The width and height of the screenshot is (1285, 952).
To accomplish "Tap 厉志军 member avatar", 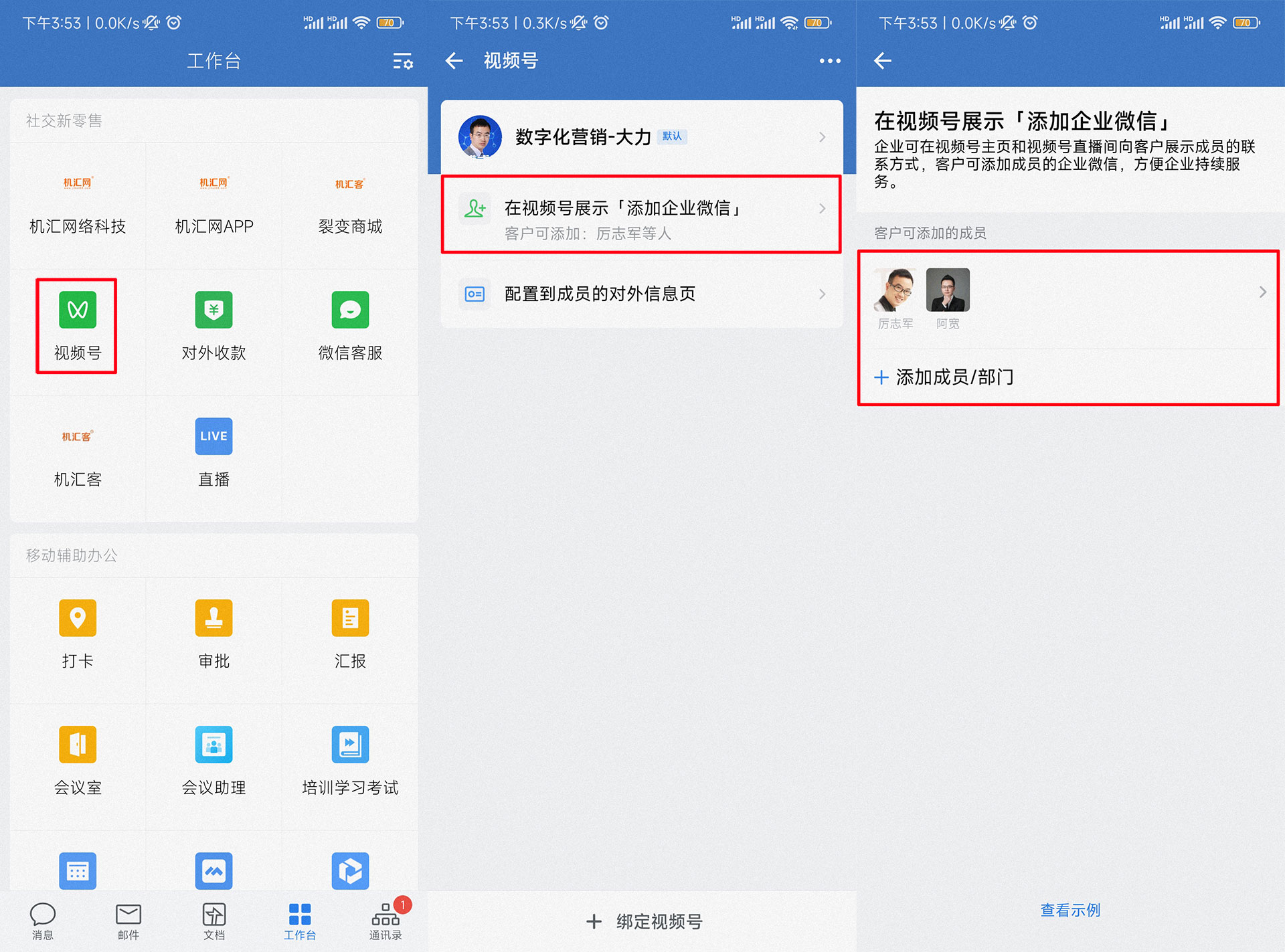I will point(895,290).
